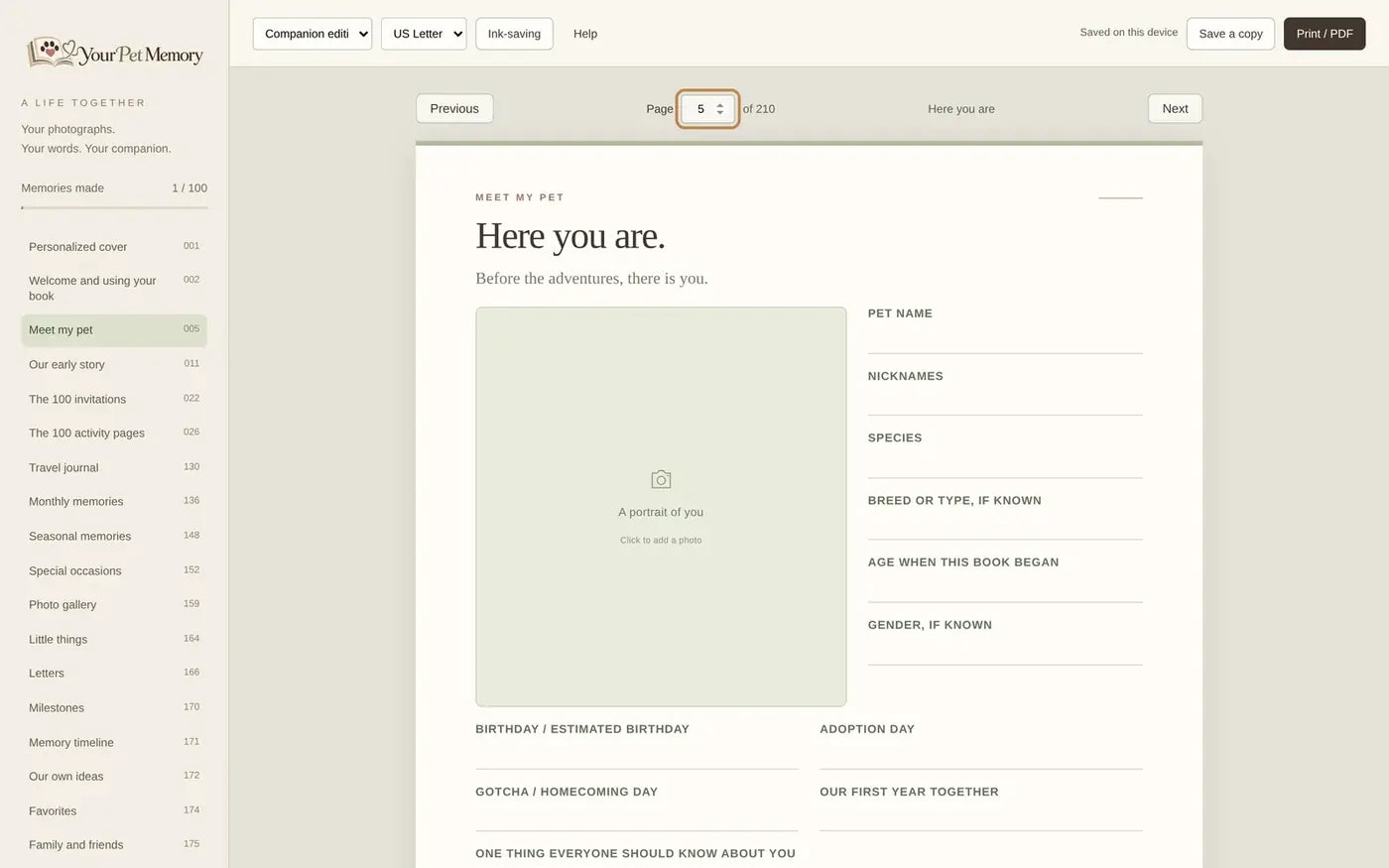
Task: Click the Pet Name input line
Action: click(1005, 339)
